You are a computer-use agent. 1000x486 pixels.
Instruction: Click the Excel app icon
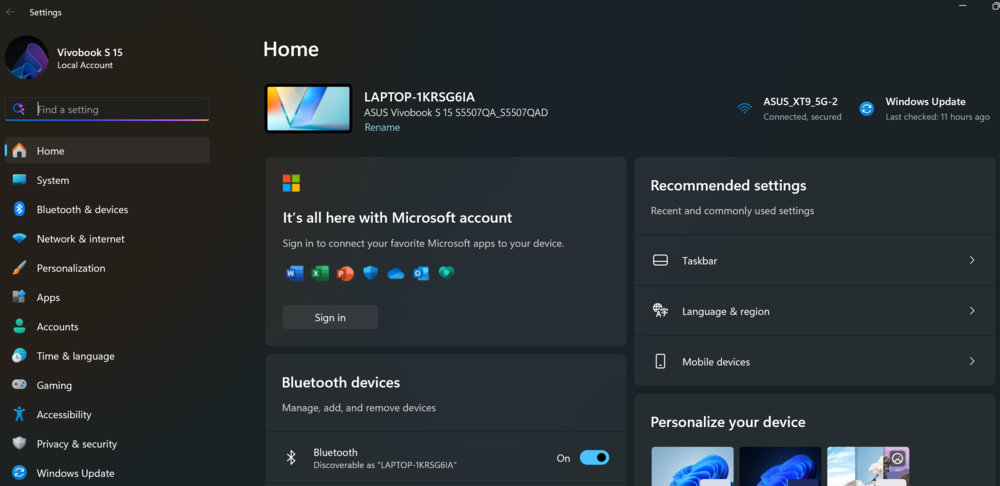tap(320, 274)
